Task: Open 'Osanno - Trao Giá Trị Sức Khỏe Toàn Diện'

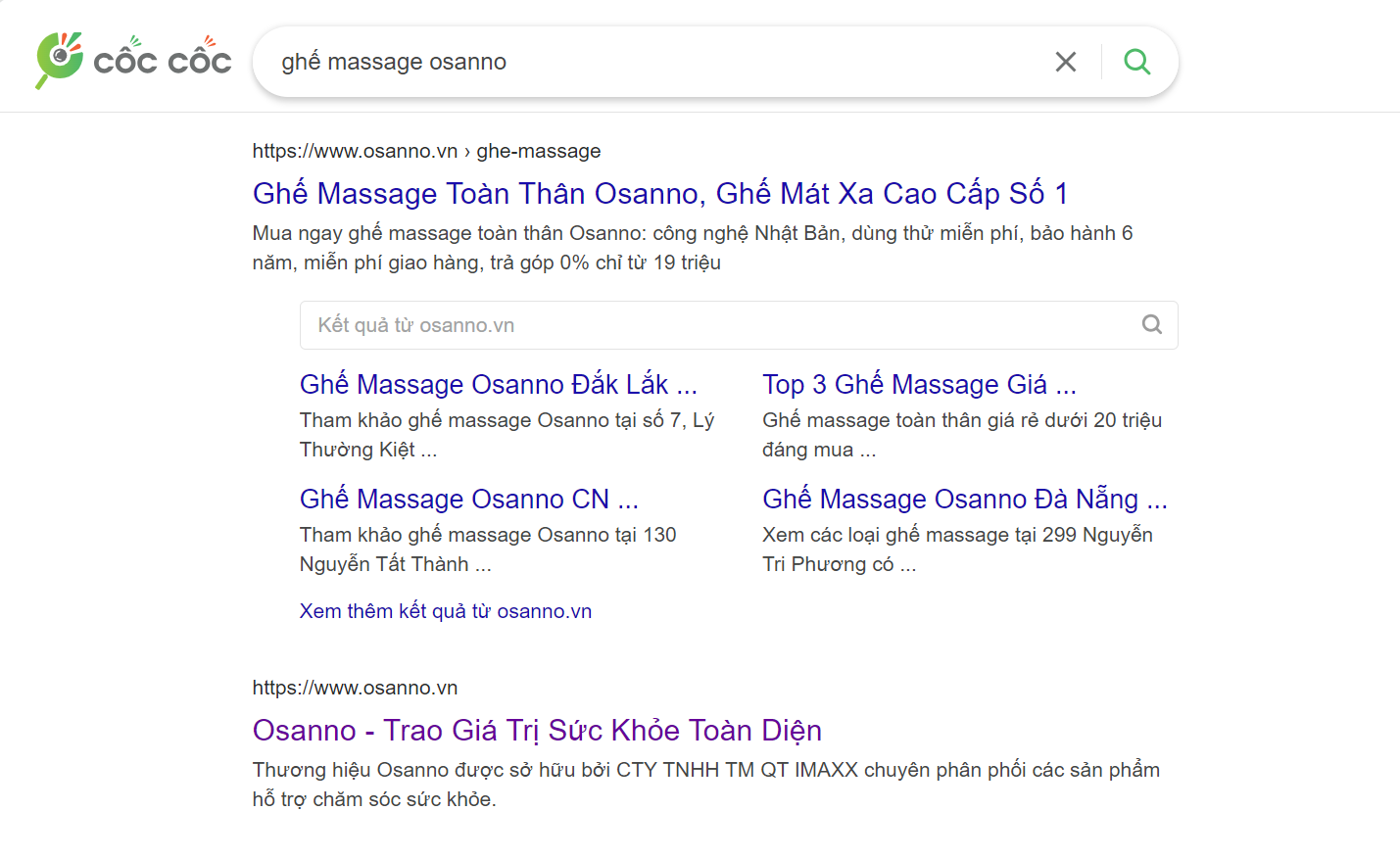Action: (536, 730)
